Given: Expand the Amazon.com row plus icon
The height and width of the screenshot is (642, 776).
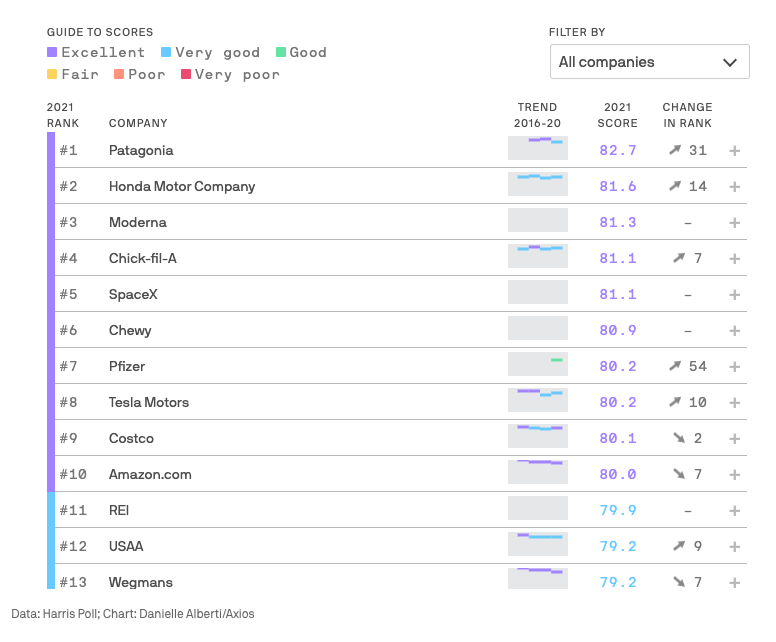Looking at the screenshot, I should coord(735,475).
